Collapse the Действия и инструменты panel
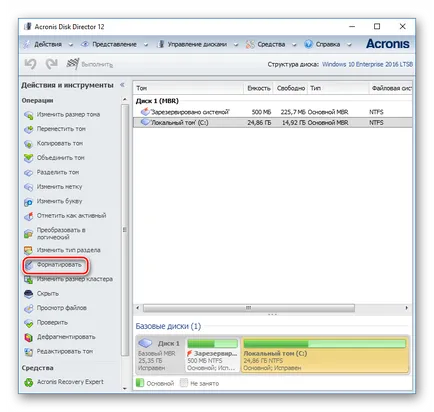This screenshot has height=412, width=434. [122, 85]
